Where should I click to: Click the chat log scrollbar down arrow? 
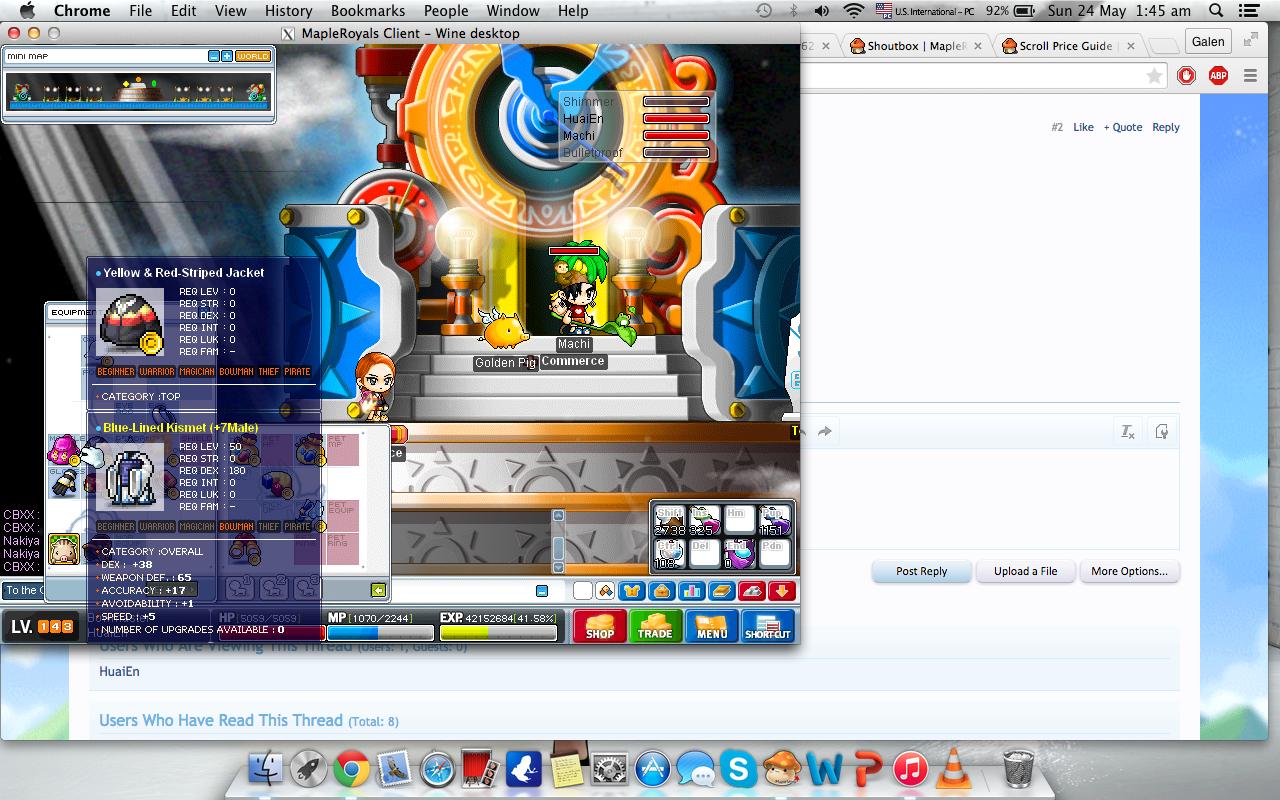(x=558, y=567)
